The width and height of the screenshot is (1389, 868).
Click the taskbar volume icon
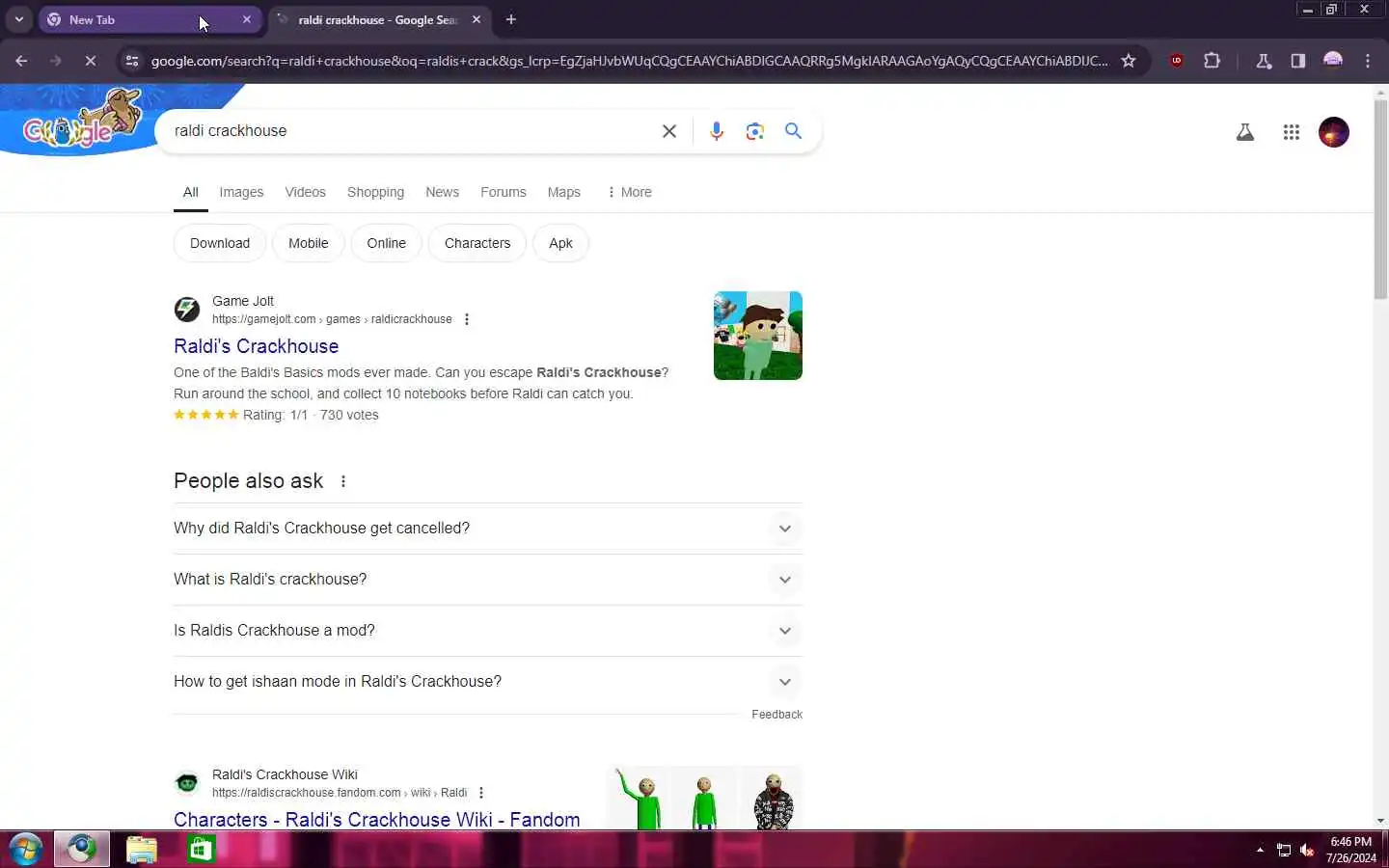(1307, 850)
